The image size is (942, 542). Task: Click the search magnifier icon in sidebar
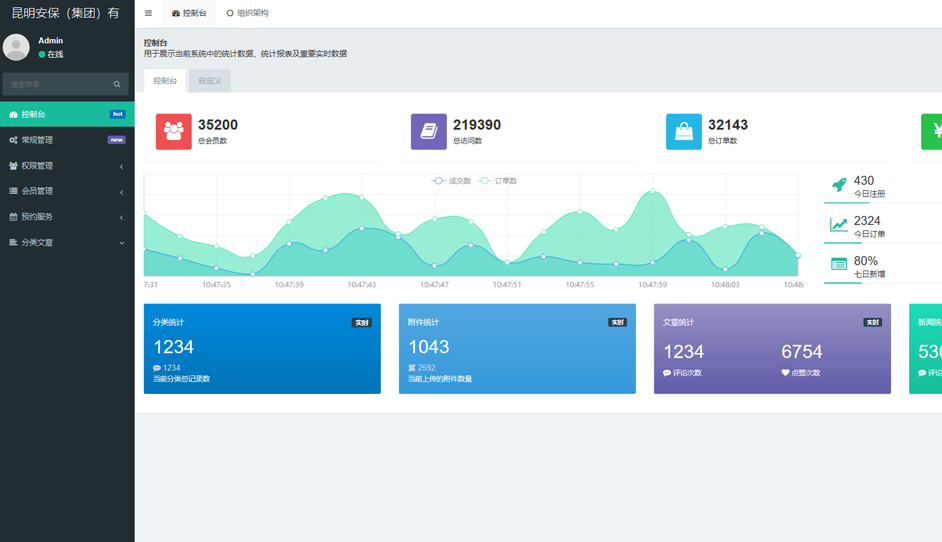click(x=117, y=85)
